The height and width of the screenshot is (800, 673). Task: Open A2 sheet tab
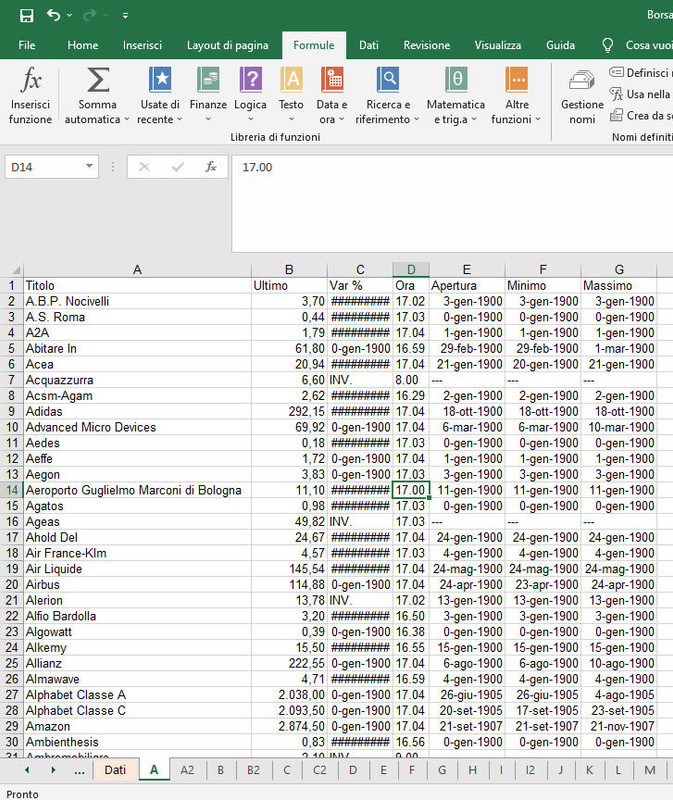[187, 770]
